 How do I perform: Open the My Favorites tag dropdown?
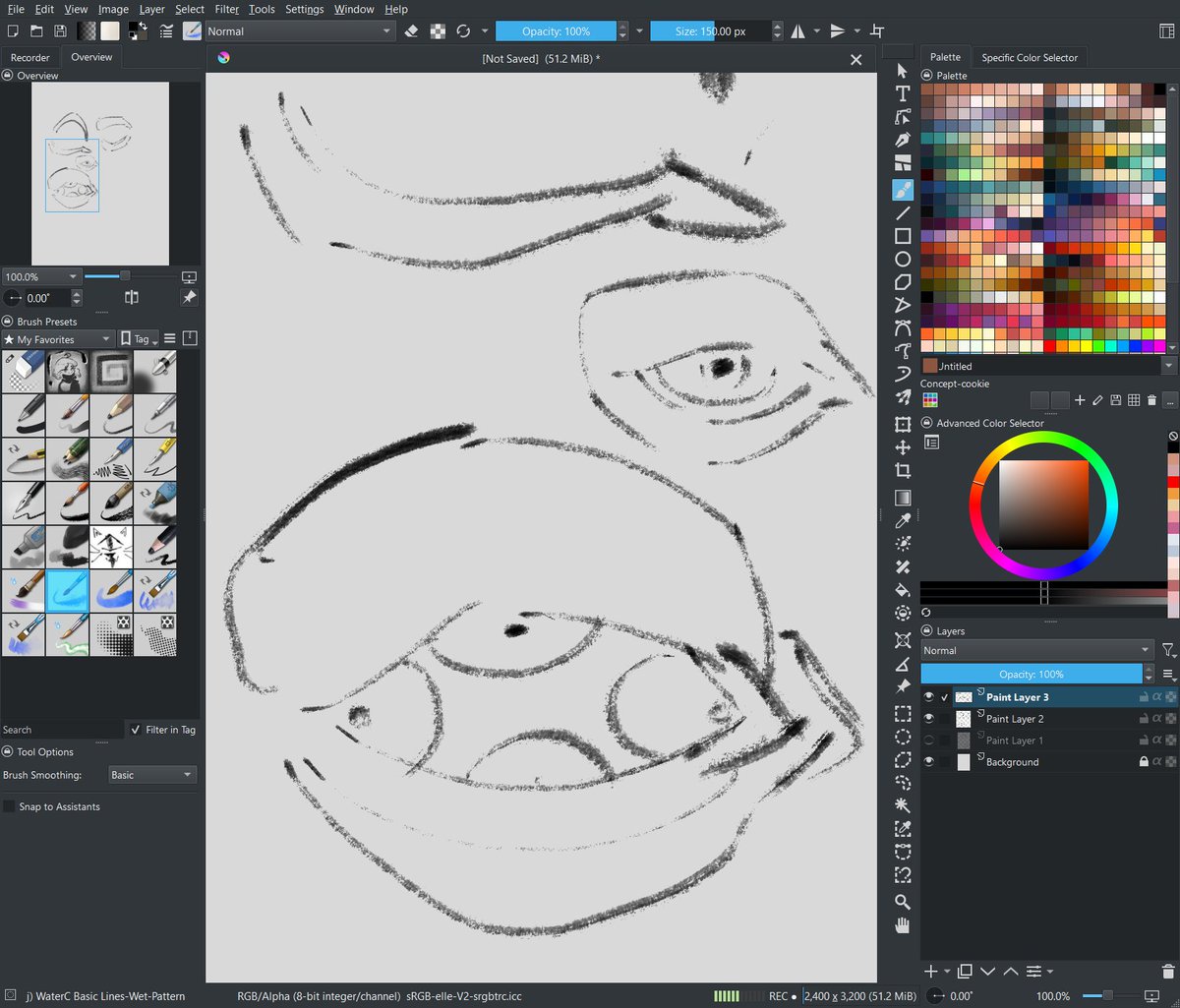58,339
